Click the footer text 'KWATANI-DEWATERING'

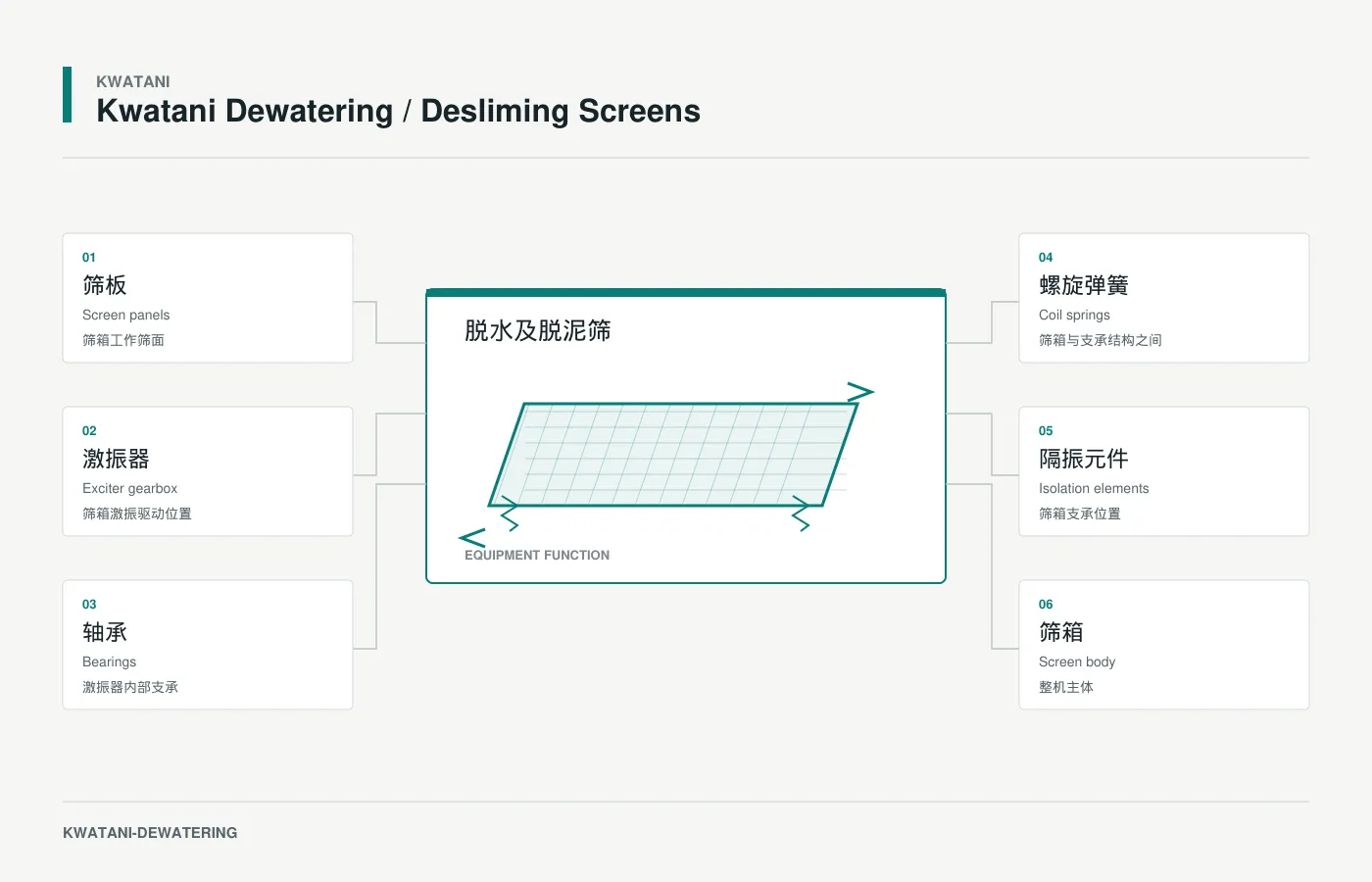tap(150, 833)
